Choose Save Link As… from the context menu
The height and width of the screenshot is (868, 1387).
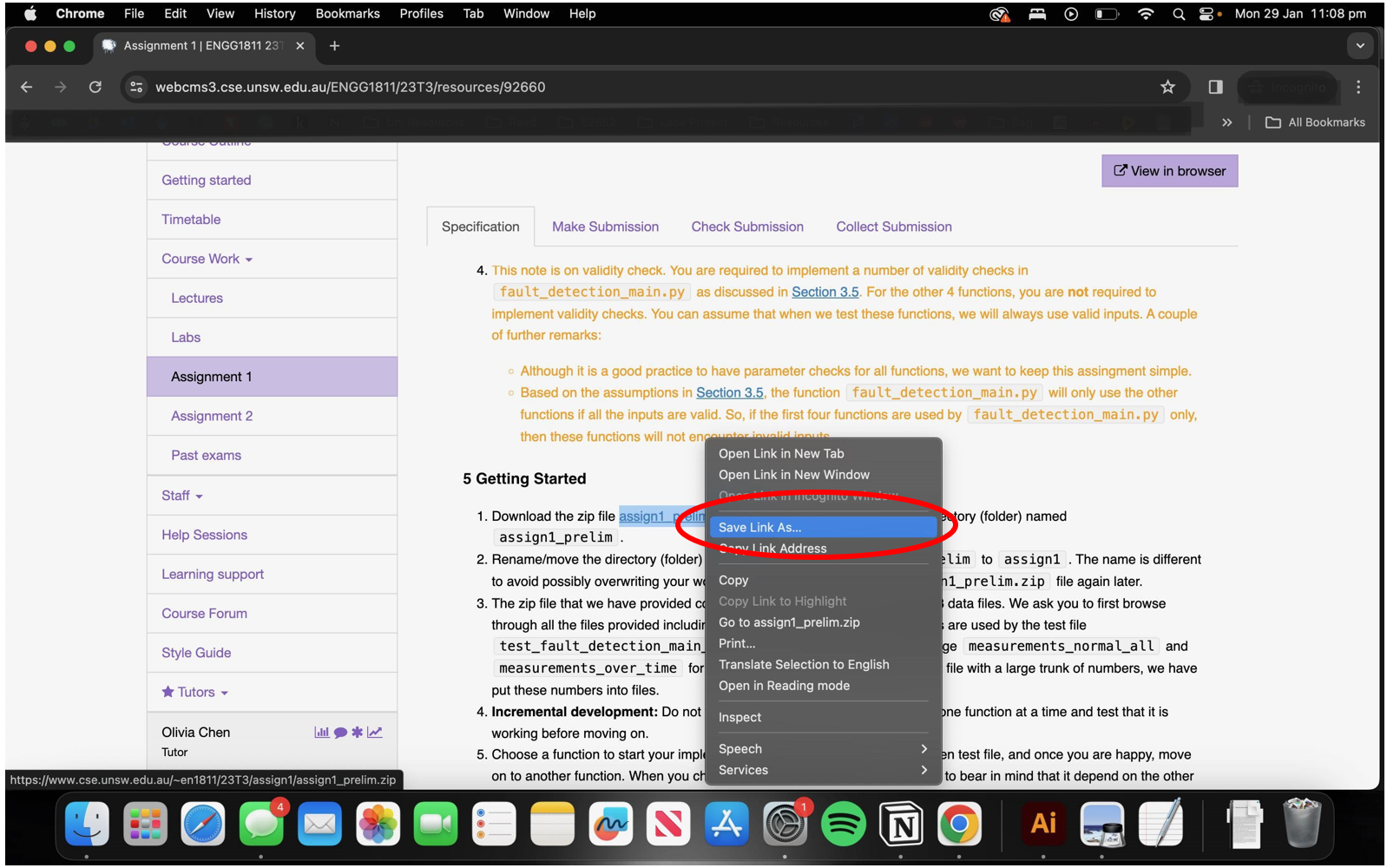pyautogui.click(x=822, y=527)
